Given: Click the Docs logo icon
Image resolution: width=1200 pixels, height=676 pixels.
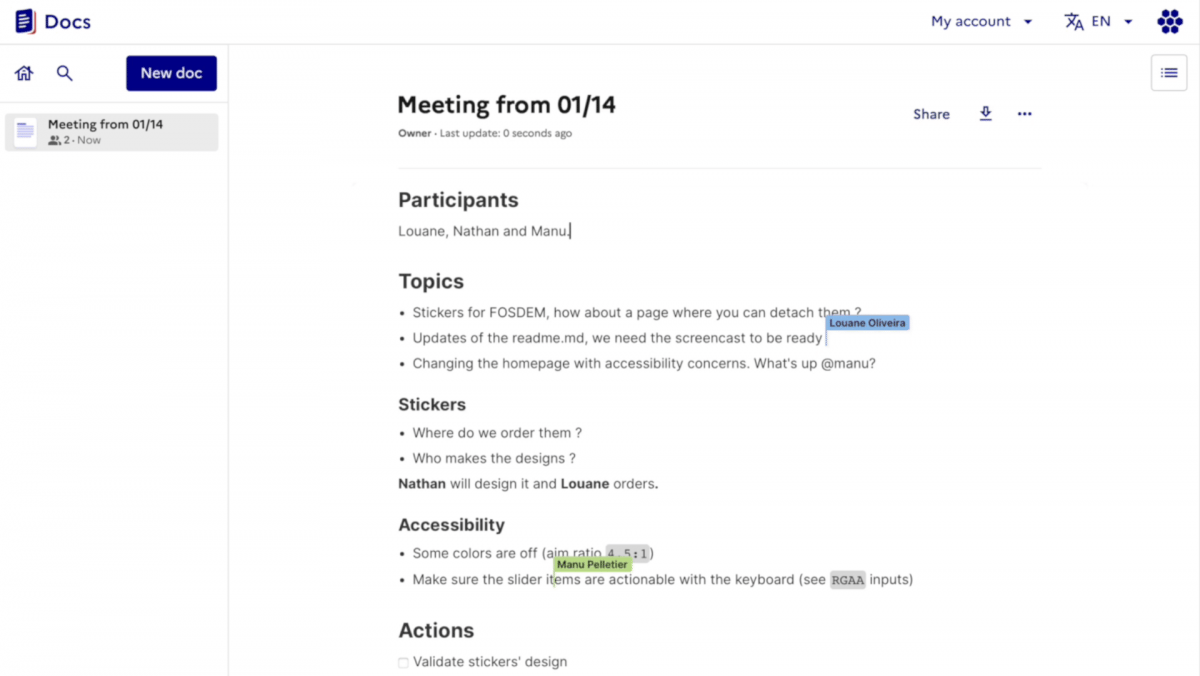Looking at the screenshot, I should coord(25,21).
